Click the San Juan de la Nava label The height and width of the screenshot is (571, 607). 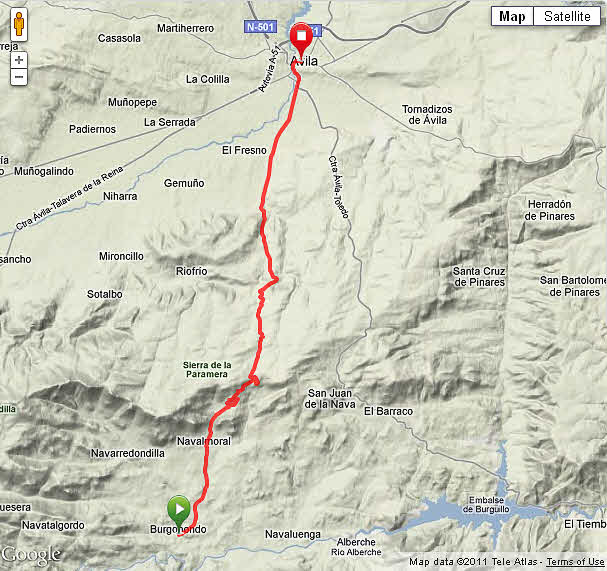(330, 399)
